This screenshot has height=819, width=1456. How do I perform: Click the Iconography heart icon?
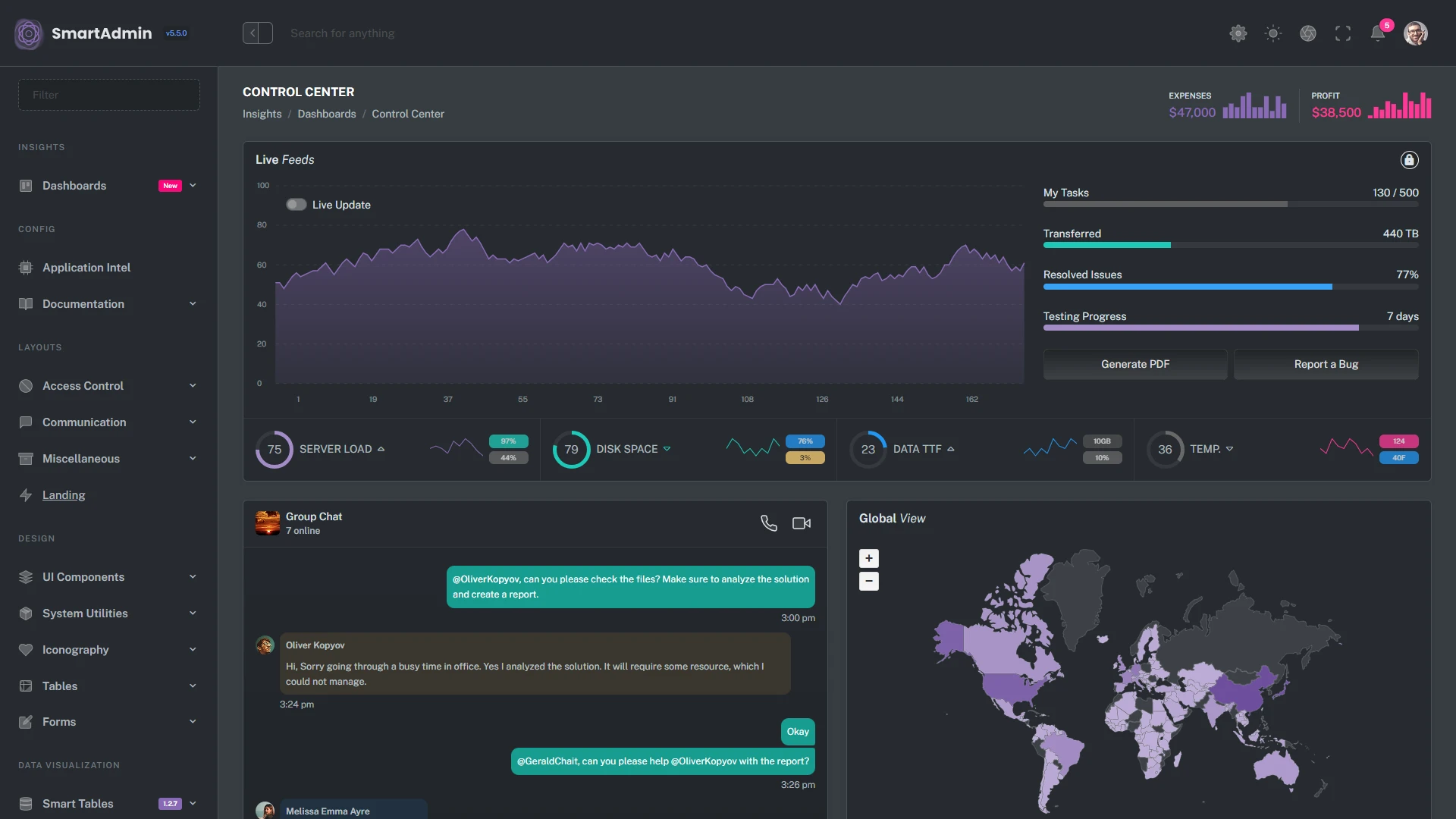tap(26, 650)
